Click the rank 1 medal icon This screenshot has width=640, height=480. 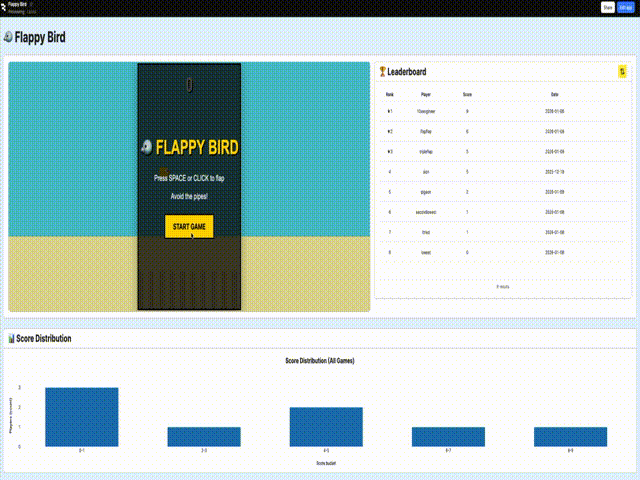click(390, 111)
